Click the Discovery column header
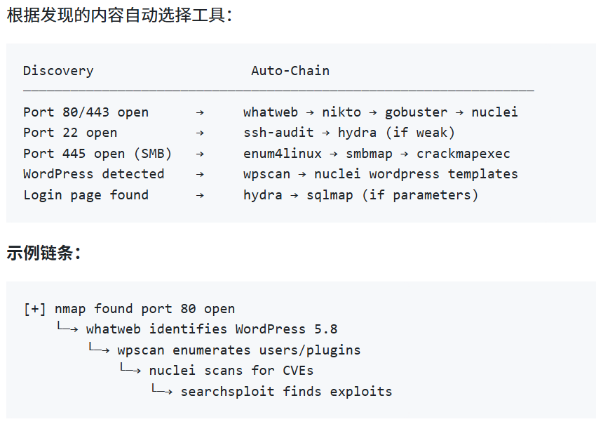 coord(58,71)
